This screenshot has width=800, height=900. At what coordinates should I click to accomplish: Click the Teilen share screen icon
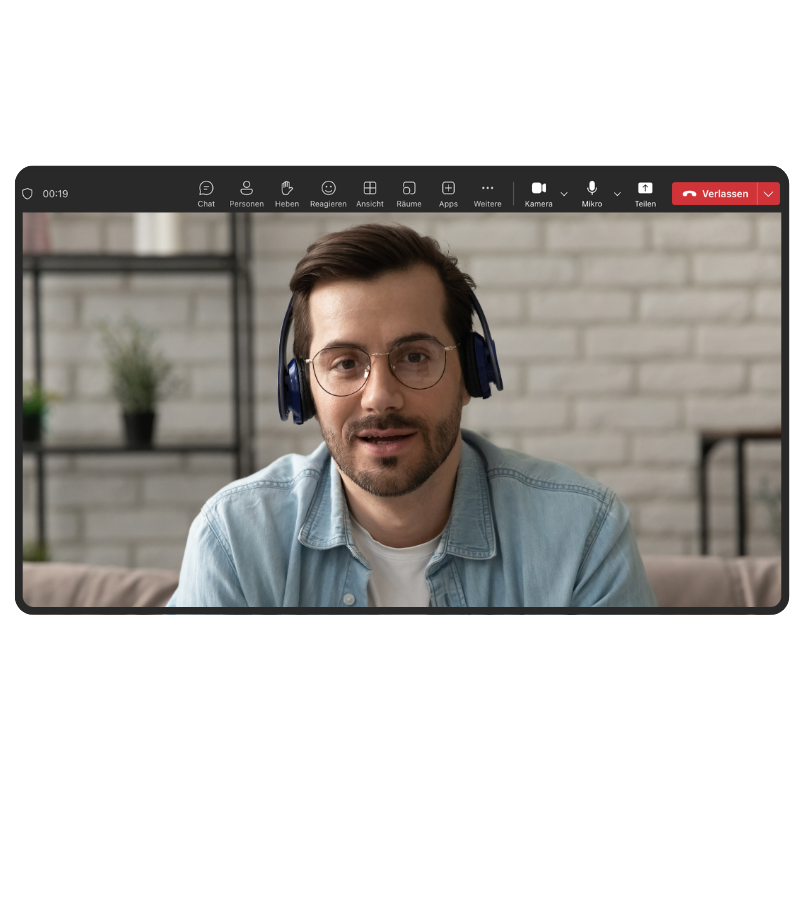645,188
